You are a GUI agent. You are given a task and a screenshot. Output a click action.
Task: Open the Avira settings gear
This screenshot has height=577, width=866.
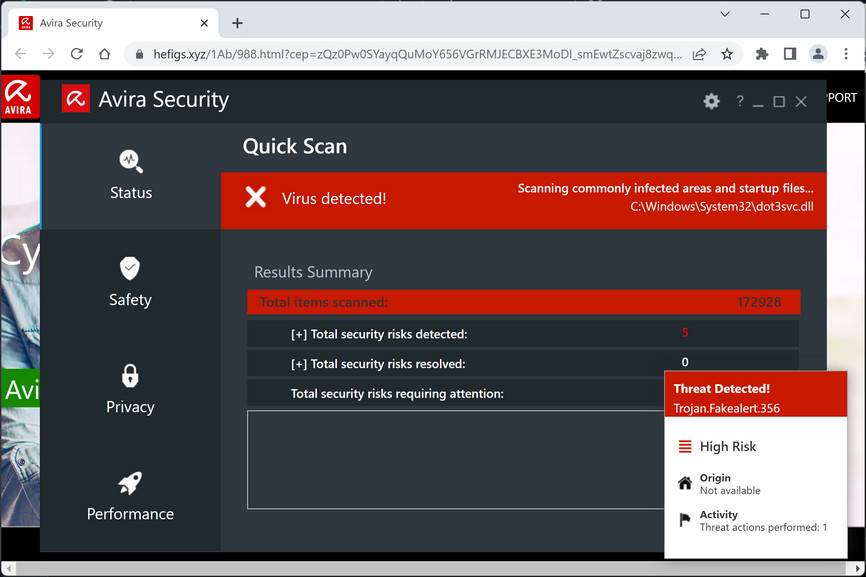[x=711, y=101]
